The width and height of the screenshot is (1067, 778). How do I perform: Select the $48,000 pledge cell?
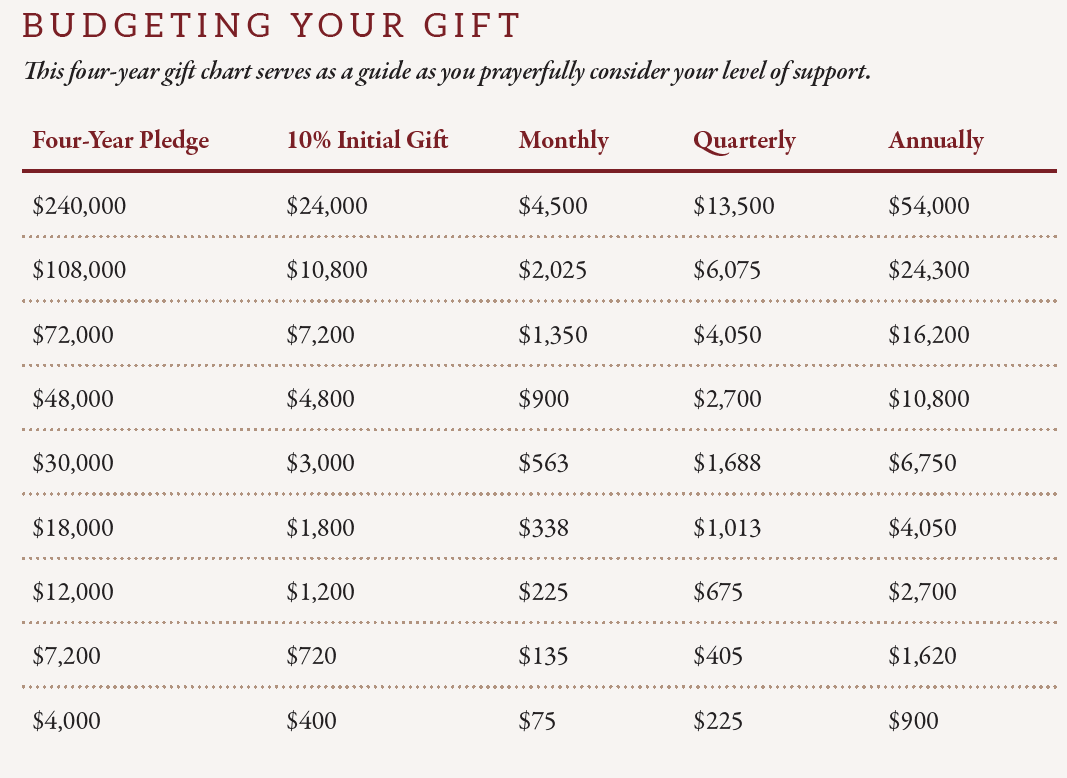click(73, 399)
